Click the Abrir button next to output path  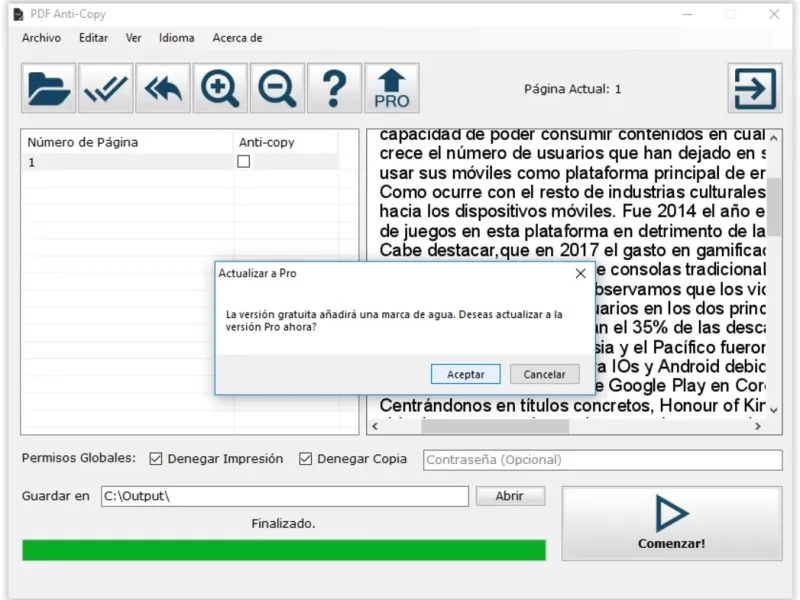[x=510, y=496]
